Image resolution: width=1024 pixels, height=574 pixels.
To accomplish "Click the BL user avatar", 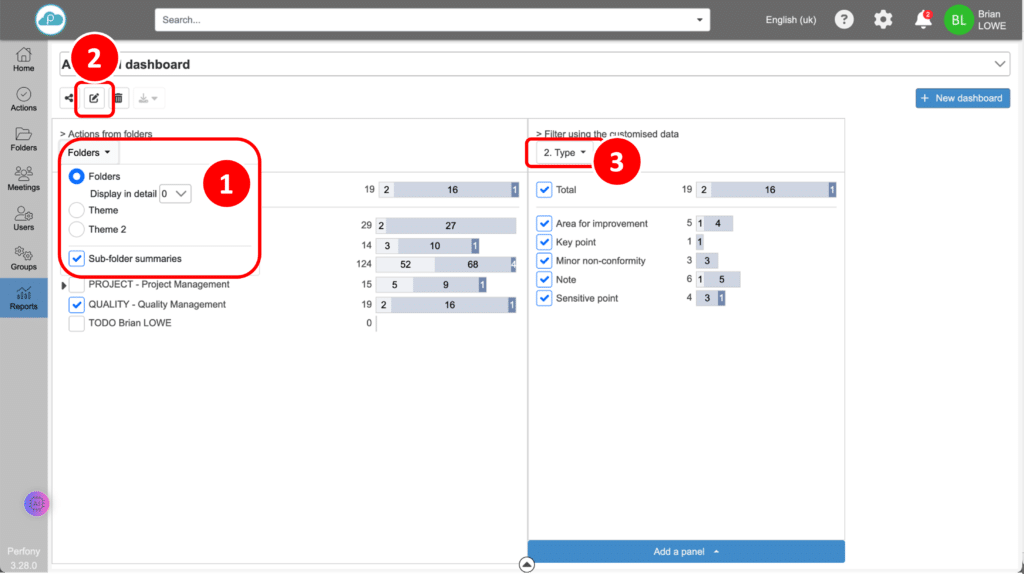I will click(959, 20).
